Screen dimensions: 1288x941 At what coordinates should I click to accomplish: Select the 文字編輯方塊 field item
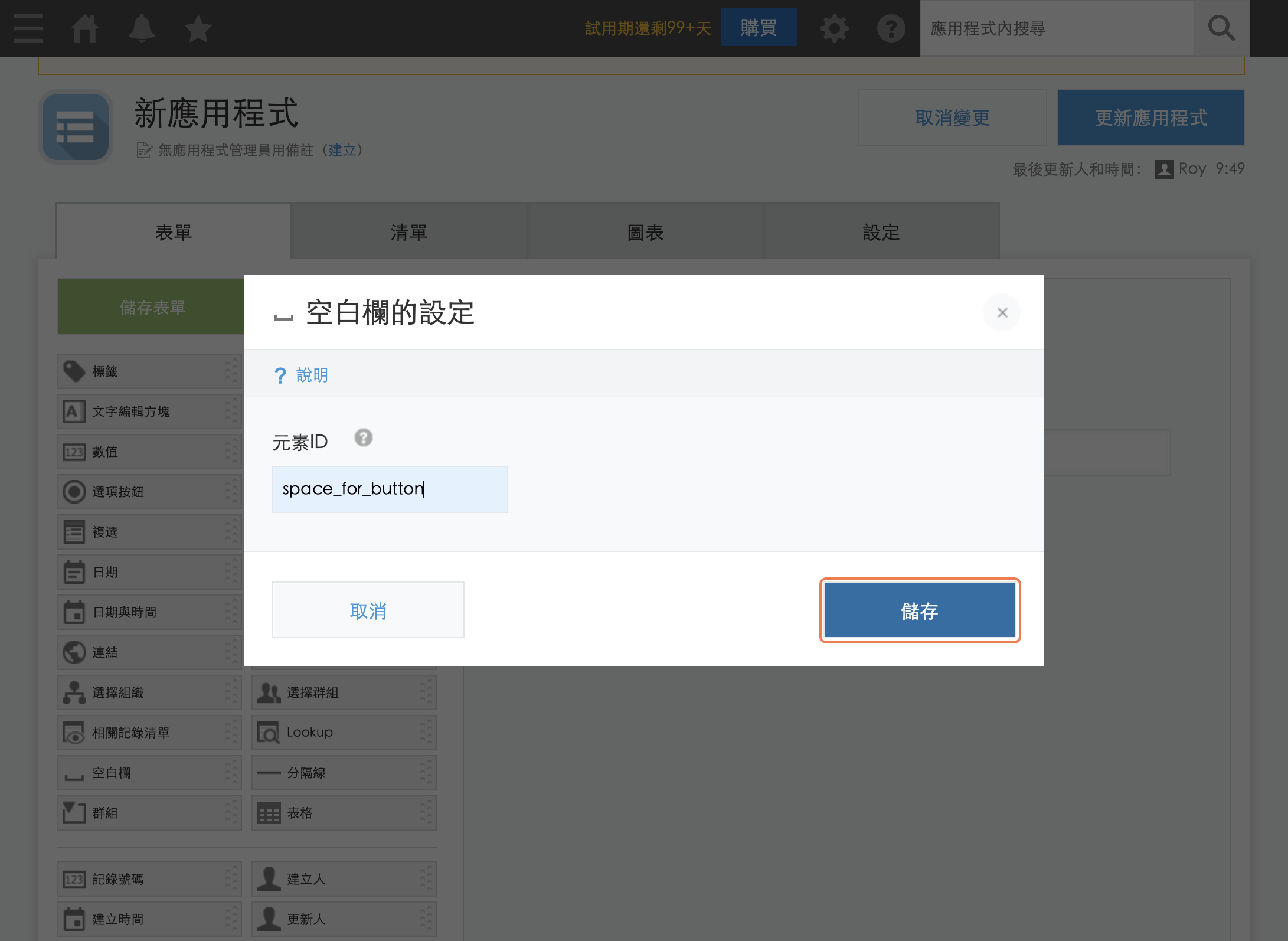[149, 411]
